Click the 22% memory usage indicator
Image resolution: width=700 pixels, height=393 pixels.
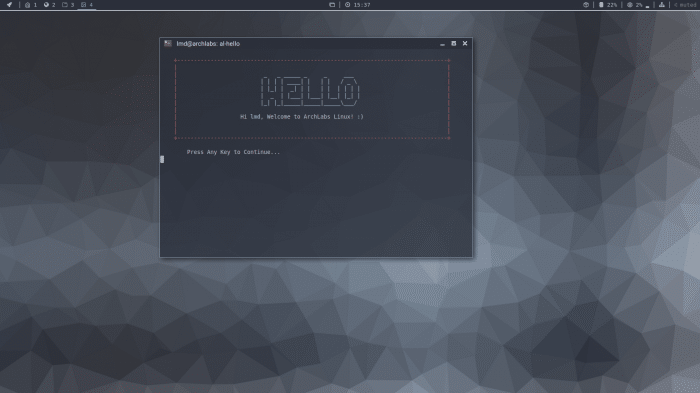(608, 4)
